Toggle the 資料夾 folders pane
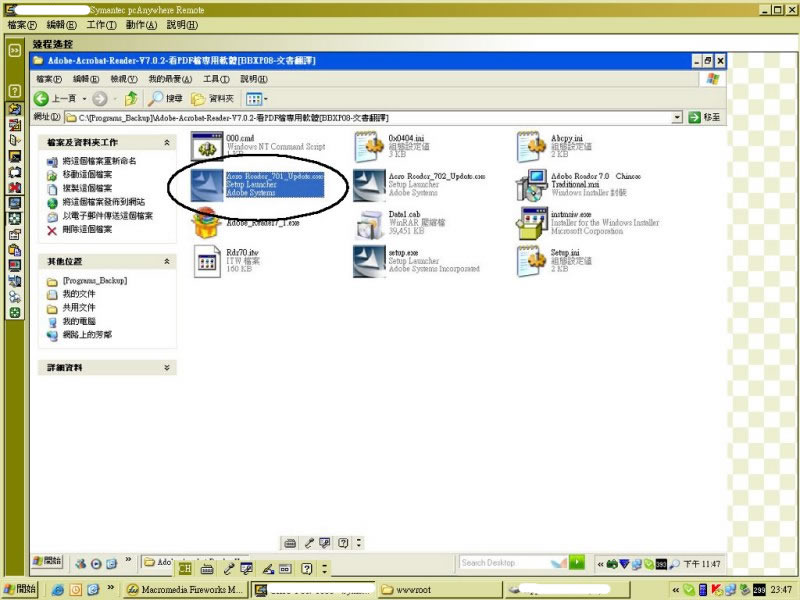This screenshot has width=800, height=600. [212, 98]
